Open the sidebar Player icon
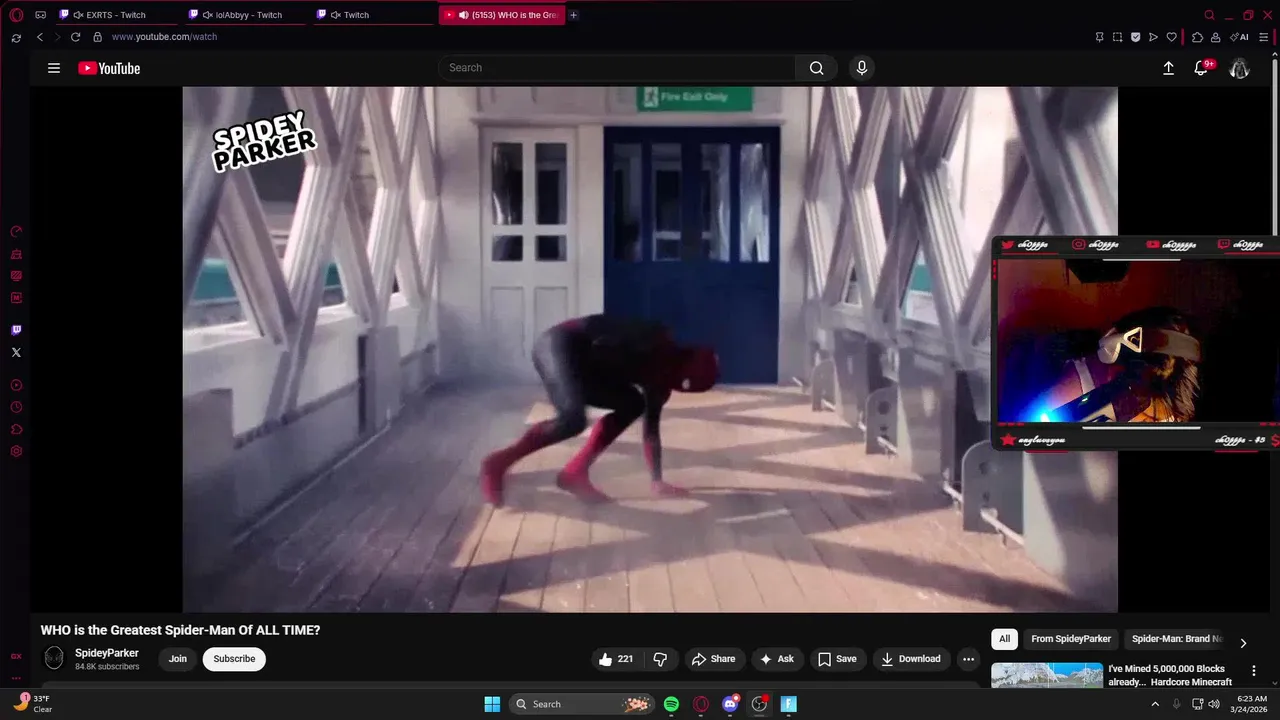The image size is (1280, 720). [x=16, y=385]
